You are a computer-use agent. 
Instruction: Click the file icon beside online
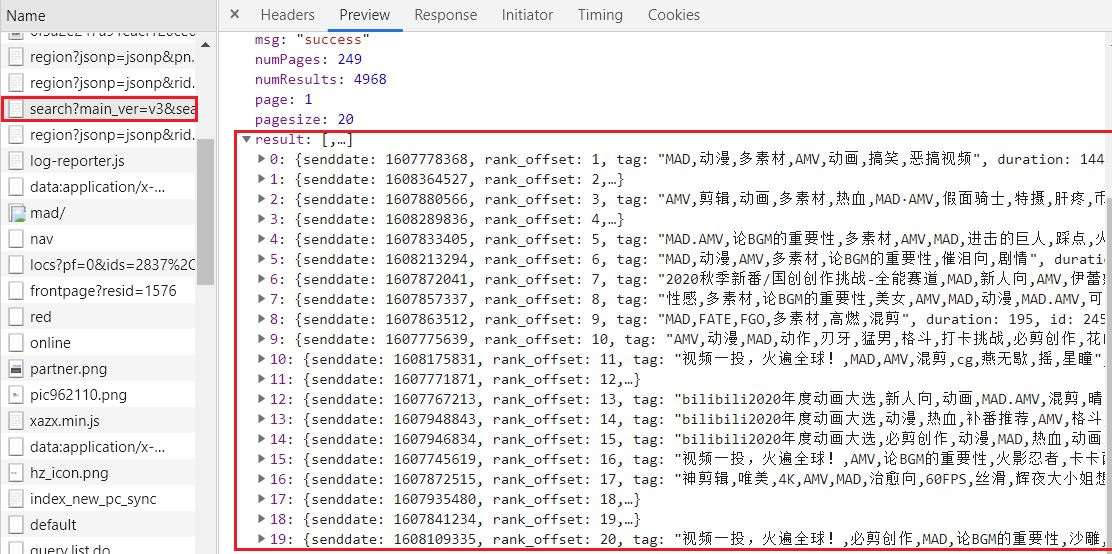coord(16,343)
